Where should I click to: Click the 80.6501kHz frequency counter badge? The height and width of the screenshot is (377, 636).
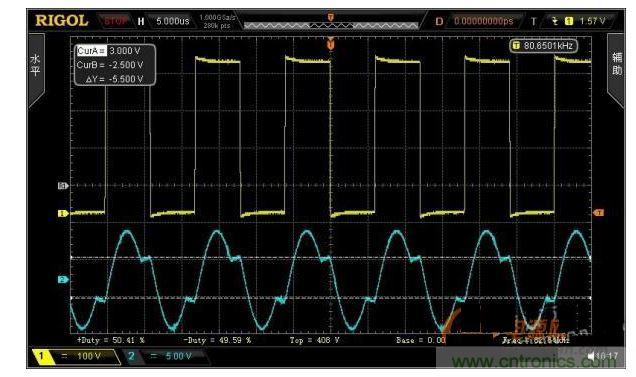(x=544, y=45)
